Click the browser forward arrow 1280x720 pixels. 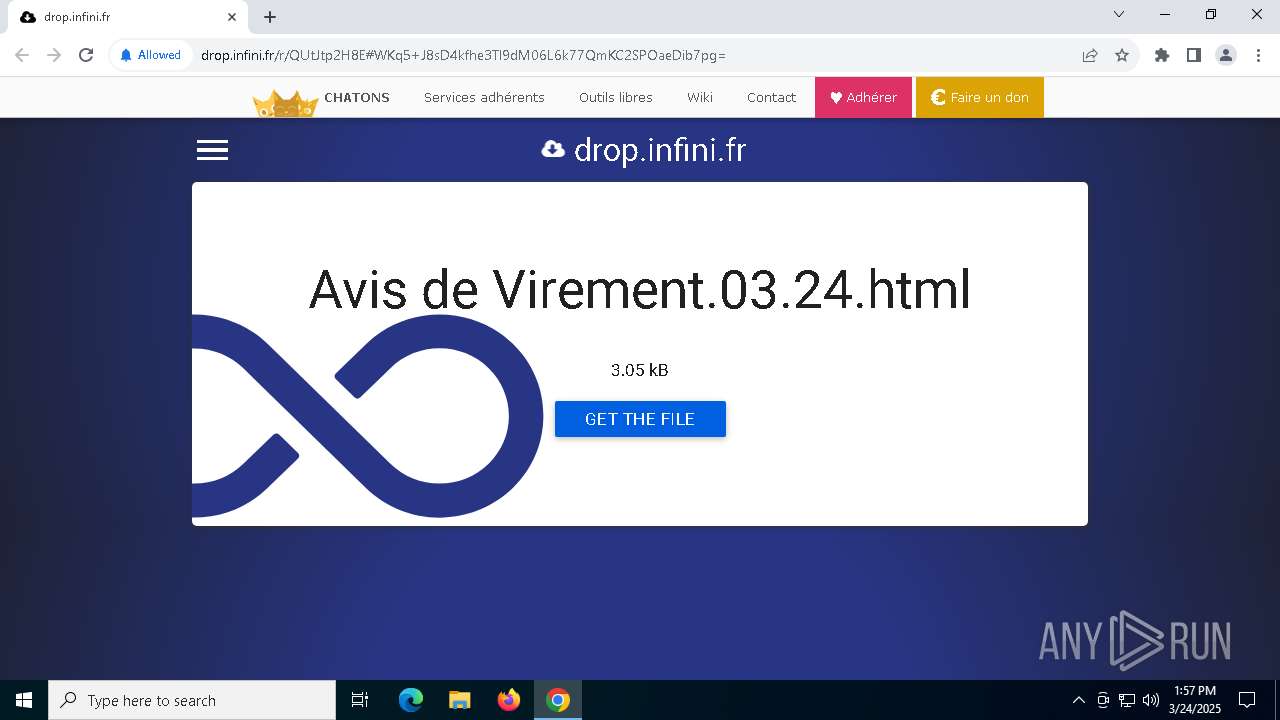point(54,55)
